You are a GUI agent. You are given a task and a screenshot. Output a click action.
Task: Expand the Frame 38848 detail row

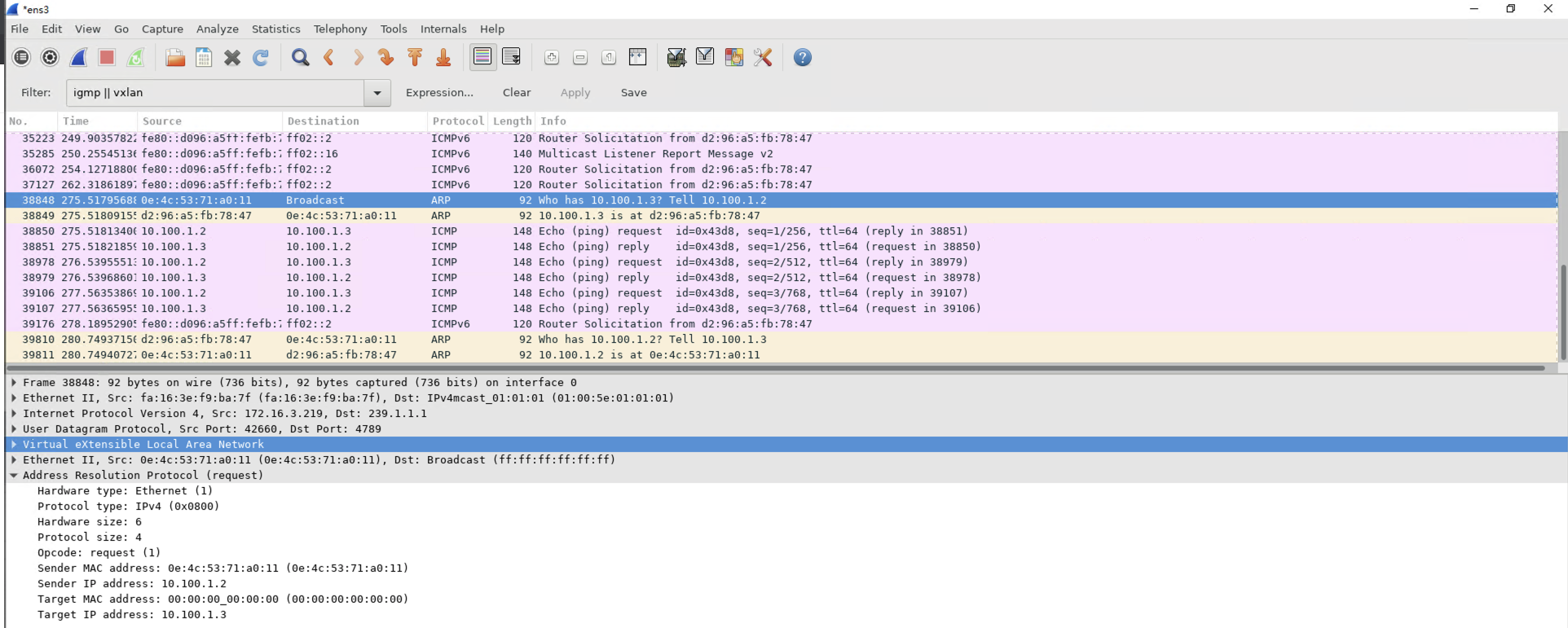[x=14, y=383]
